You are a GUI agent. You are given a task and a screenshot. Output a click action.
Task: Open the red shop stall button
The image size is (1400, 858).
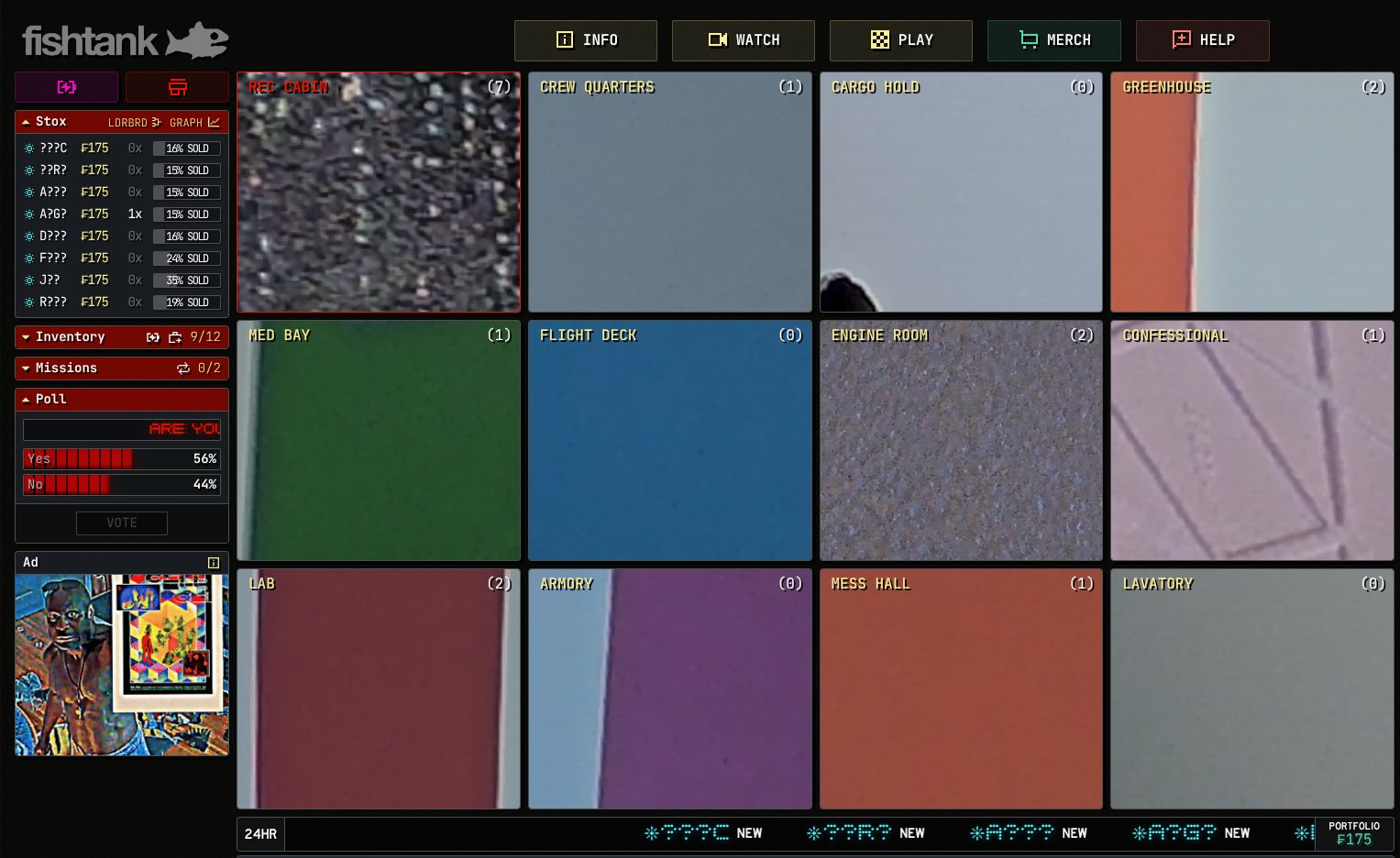[177, 87]
